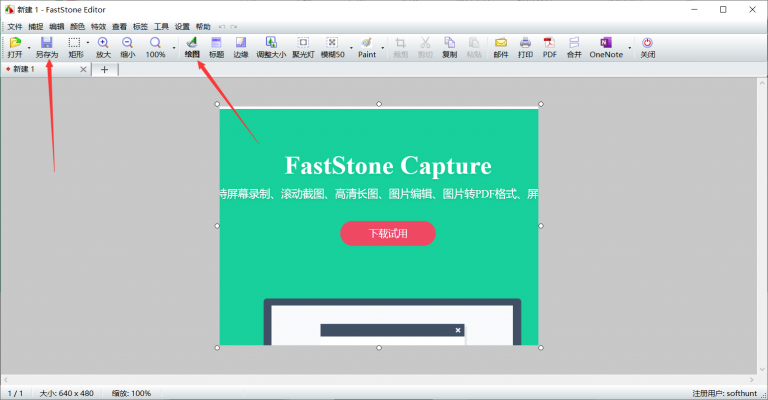768x400 pixels.
Task: Save image using the 另存为 floppy icon
Action: [x=47, y=47]
